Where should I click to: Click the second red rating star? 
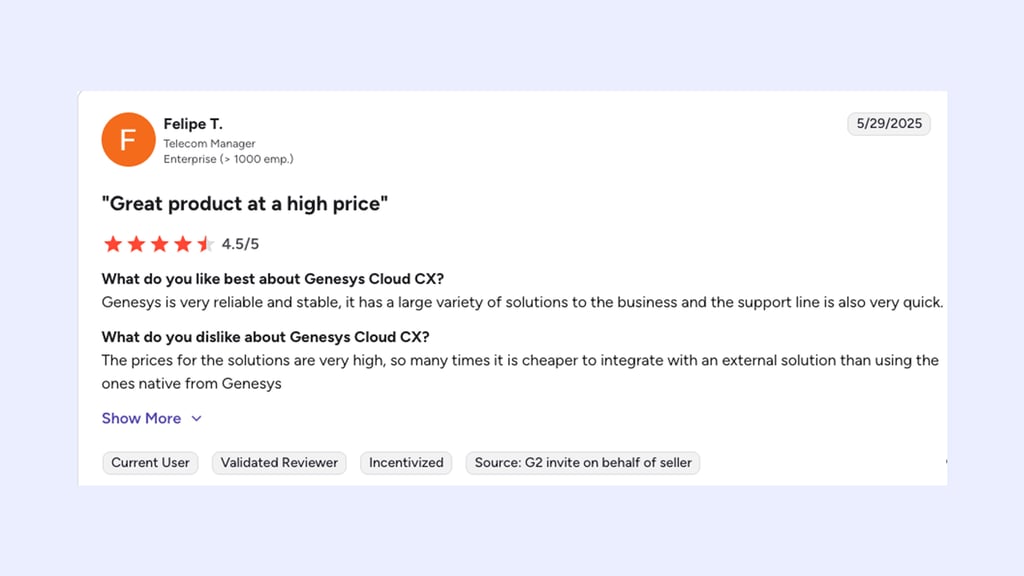click(136, 244)
